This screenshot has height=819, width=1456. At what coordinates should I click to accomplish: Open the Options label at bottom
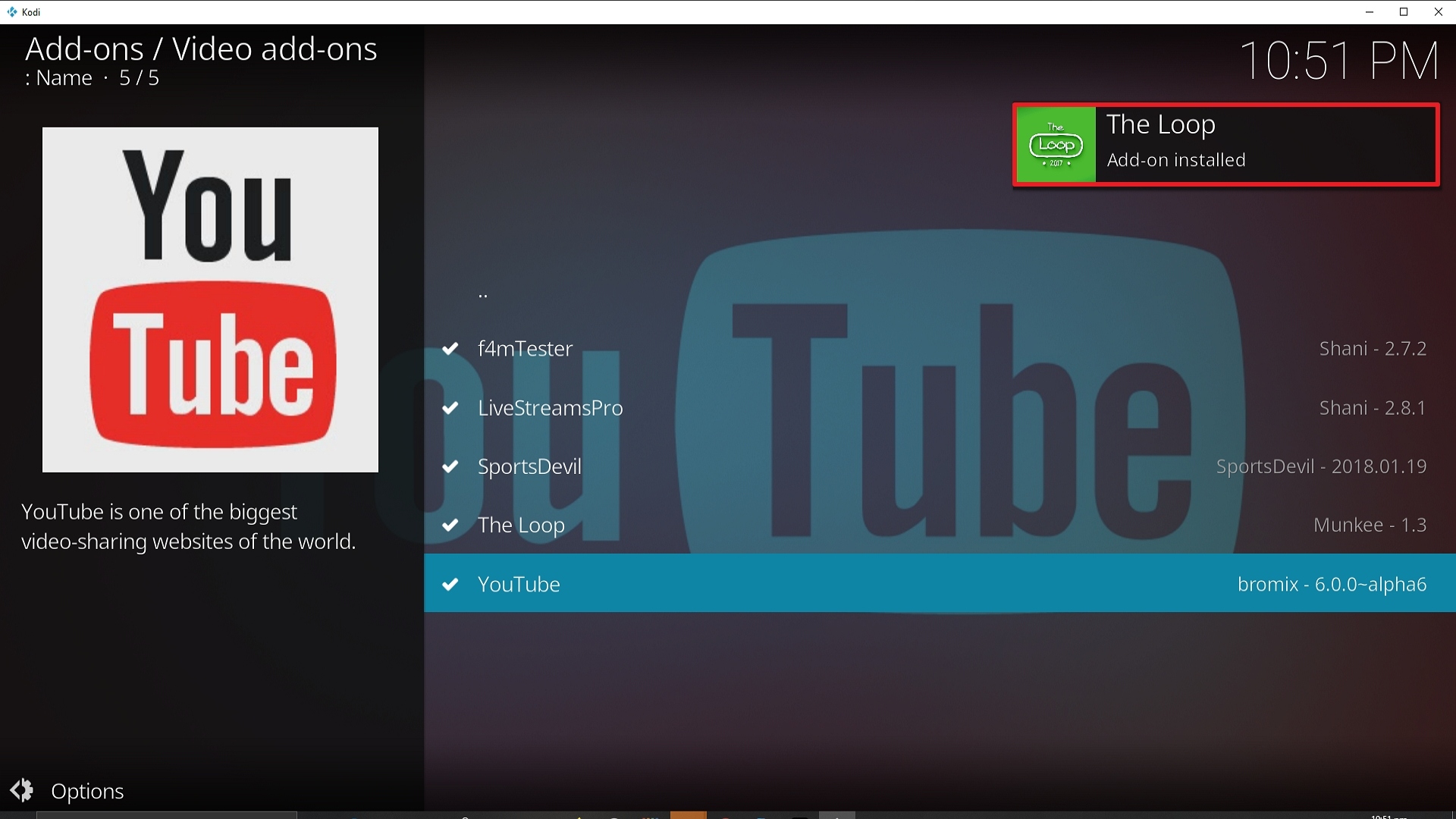(87, 791)
